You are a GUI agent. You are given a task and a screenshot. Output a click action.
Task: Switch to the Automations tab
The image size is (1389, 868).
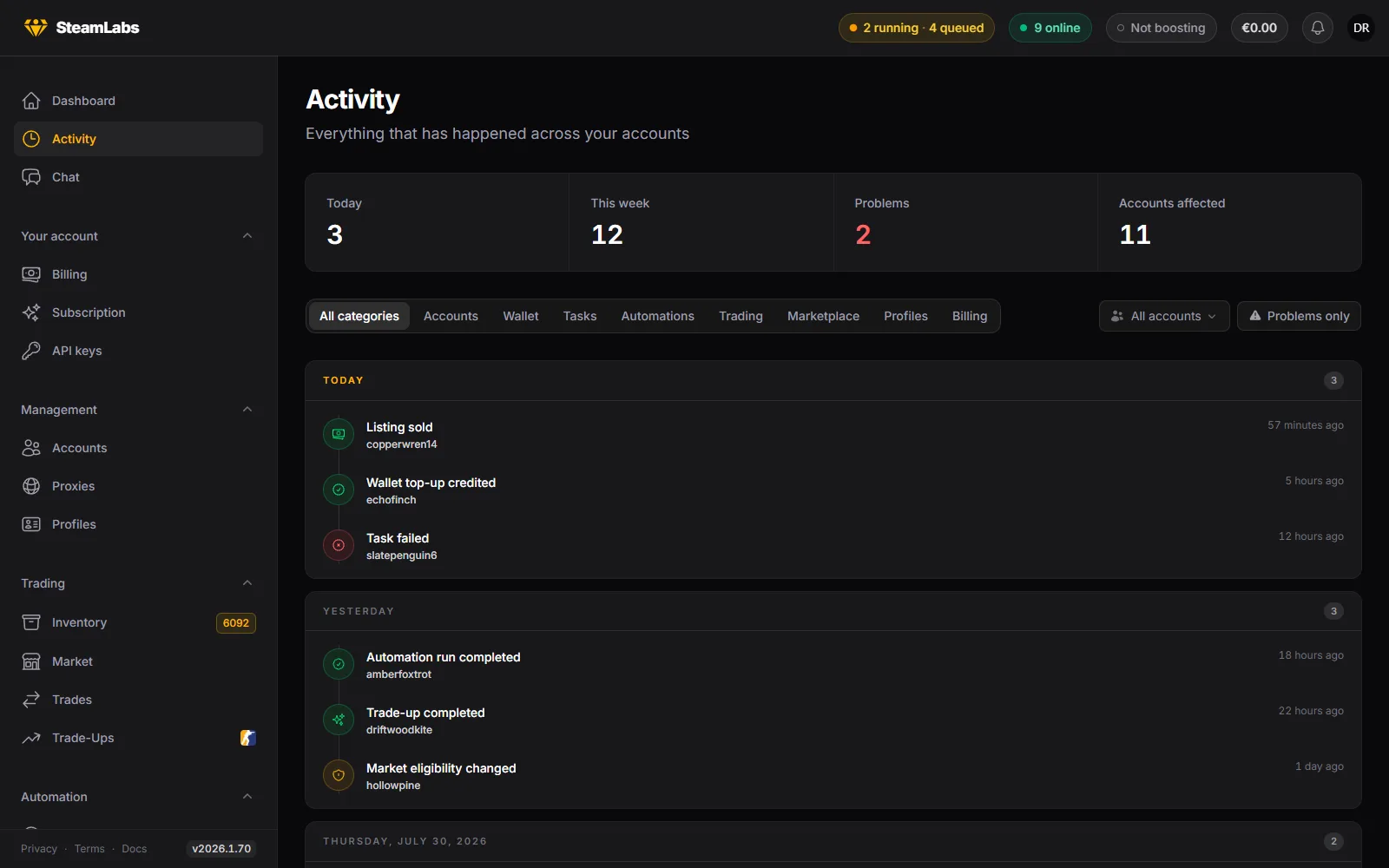pyautogui.click(x=658, y=316)
